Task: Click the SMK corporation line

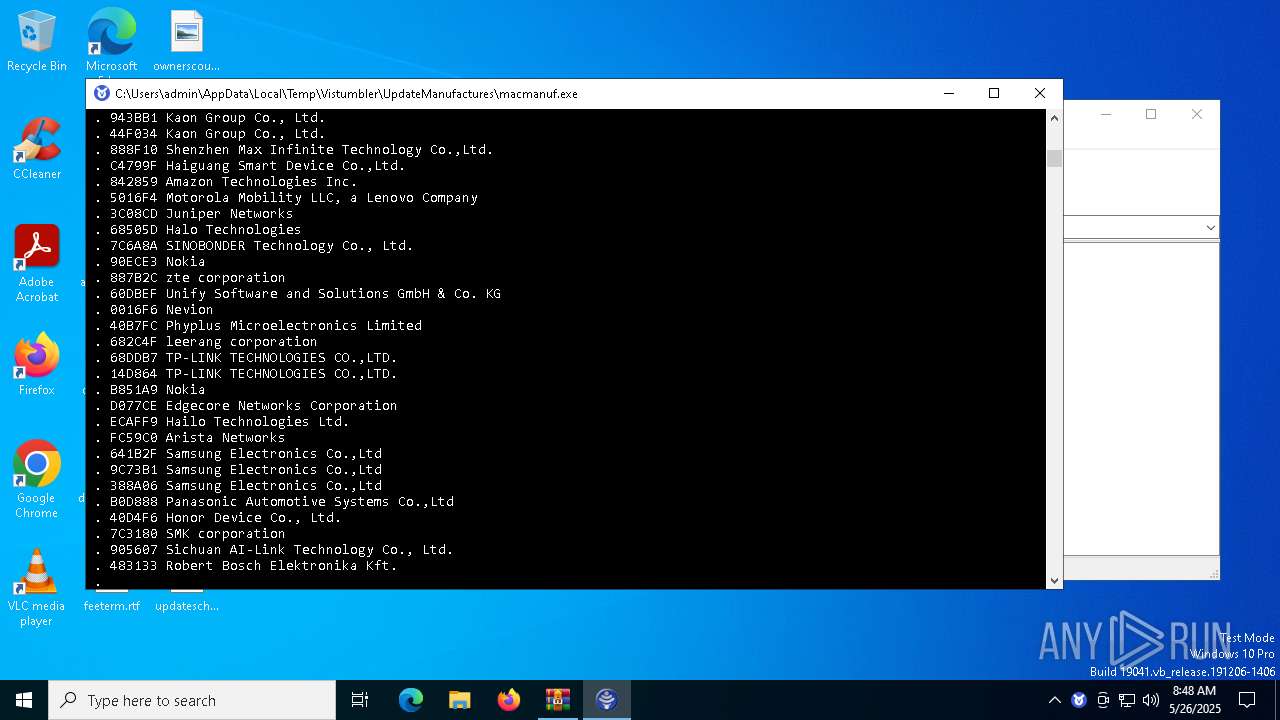Action: [x=190, y=534]
